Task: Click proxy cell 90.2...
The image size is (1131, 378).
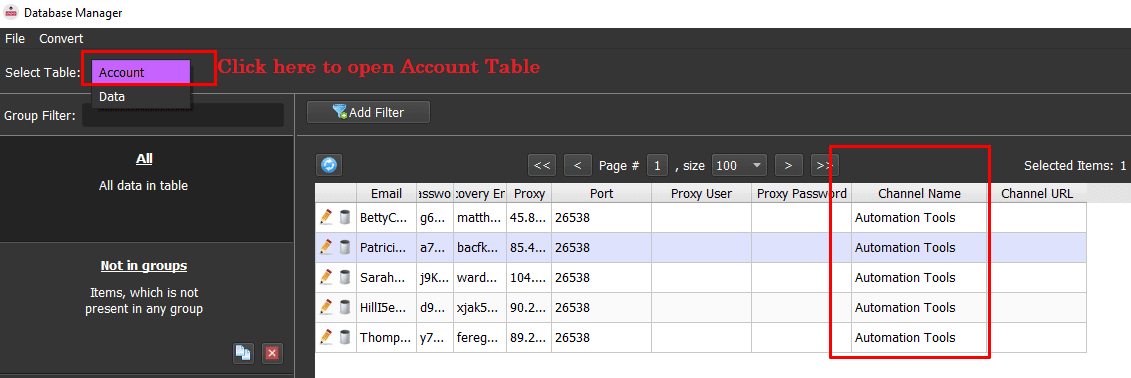Action: point(529,307)
